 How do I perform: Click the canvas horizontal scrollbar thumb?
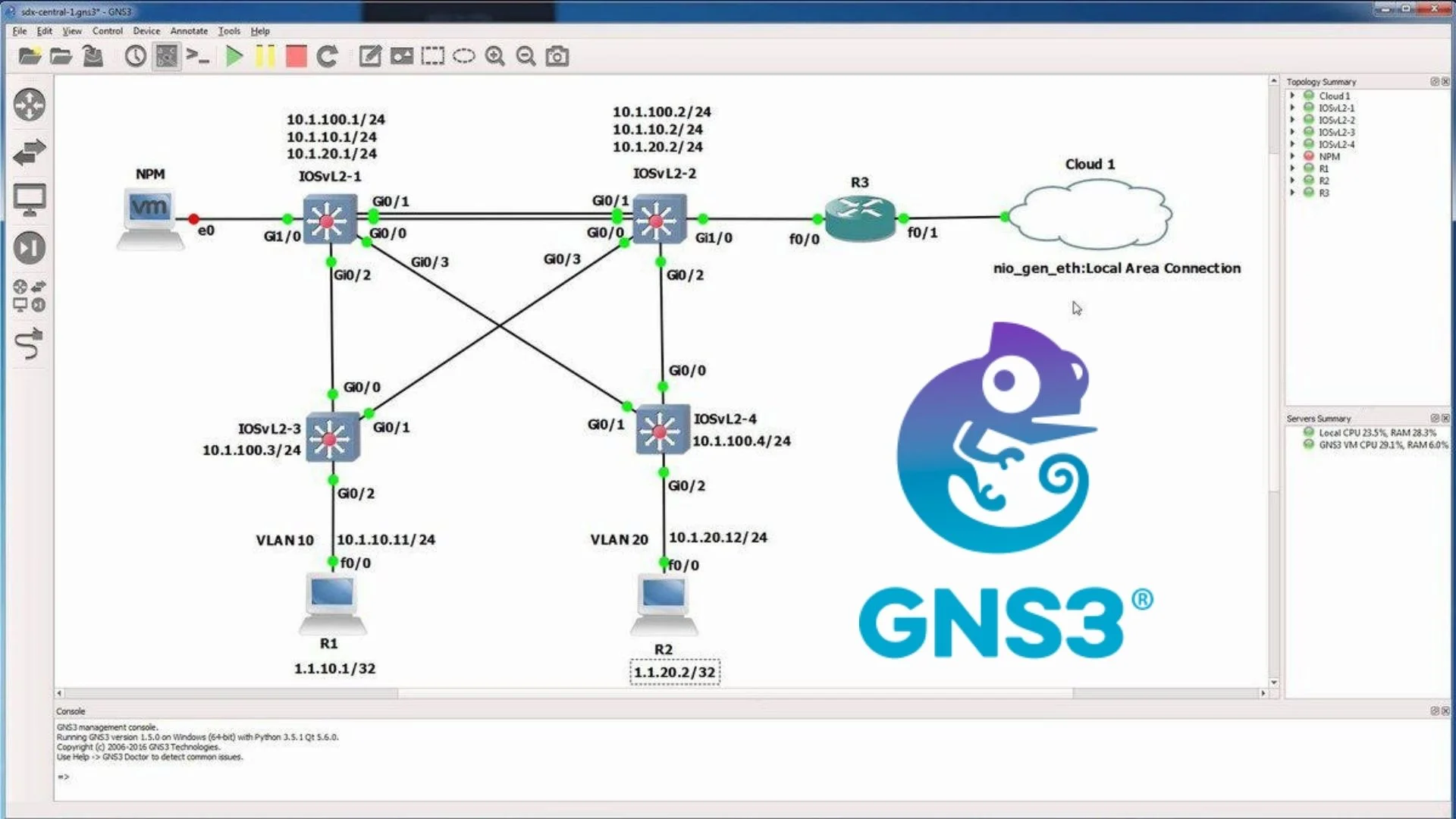[736, 693]
